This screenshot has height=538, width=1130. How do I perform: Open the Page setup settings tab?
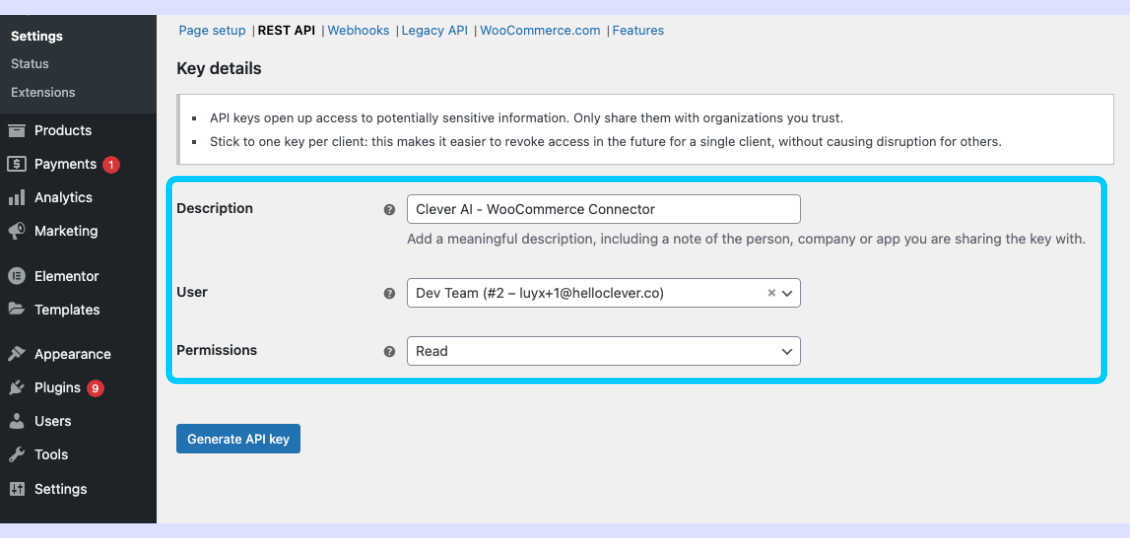click(x=213, y=30)
